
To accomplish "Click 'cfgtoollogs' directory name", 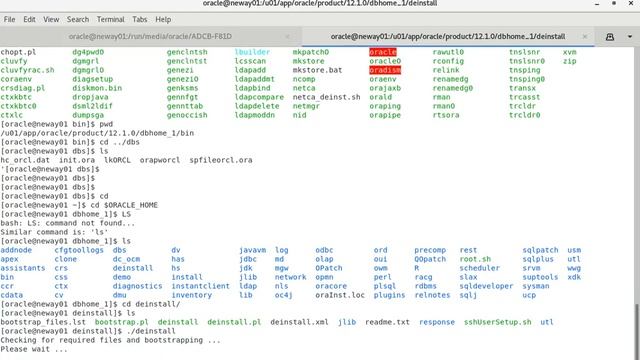I will pyautogui.click(x=79, y=250).
